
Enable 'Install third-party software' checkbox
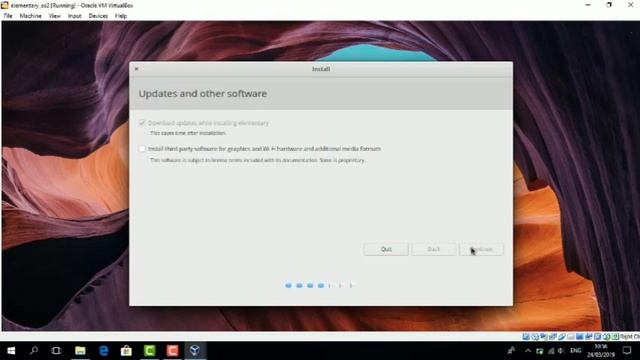coord(142,149)
